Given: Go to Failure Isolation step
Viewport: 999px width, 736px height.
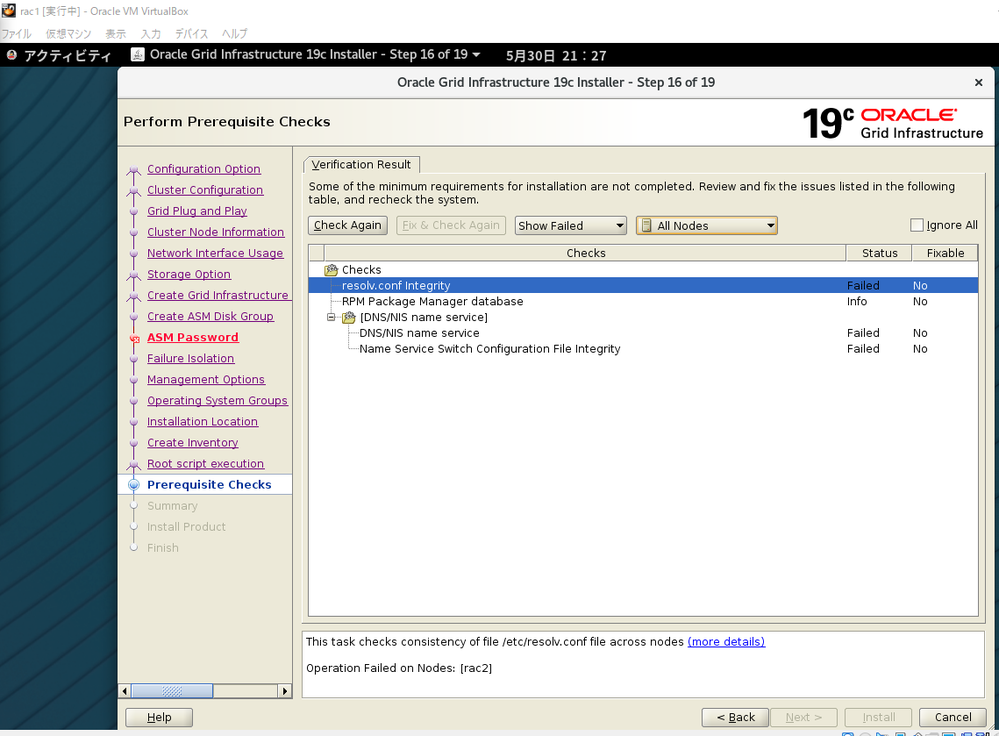Looking at the screenshot, I should [x=190, y=358].
